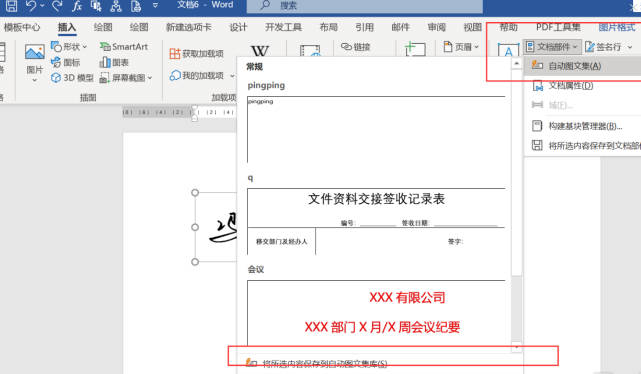641x374 pixels.
Task: Open the 开发工具 tab
Action: point(283,27)
